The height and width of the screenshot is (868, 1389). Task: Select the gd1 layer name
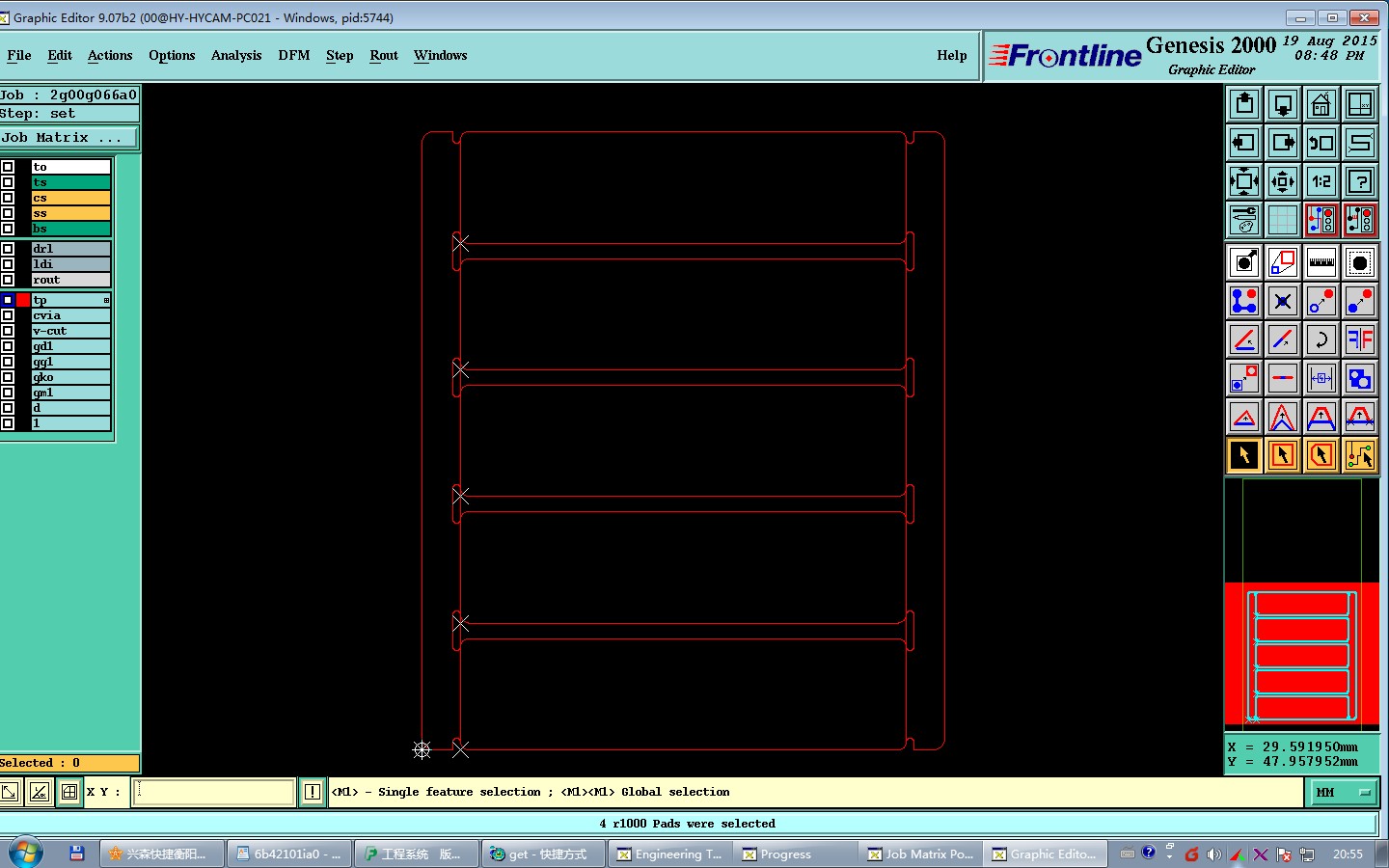click(71, 346)
